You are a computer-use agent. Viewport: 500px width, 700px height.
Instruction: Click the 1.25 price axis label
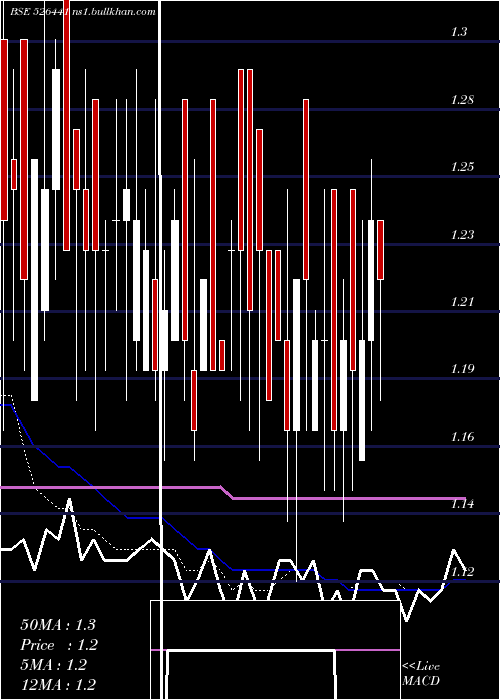pyautogui.click(x=462, y=167)
